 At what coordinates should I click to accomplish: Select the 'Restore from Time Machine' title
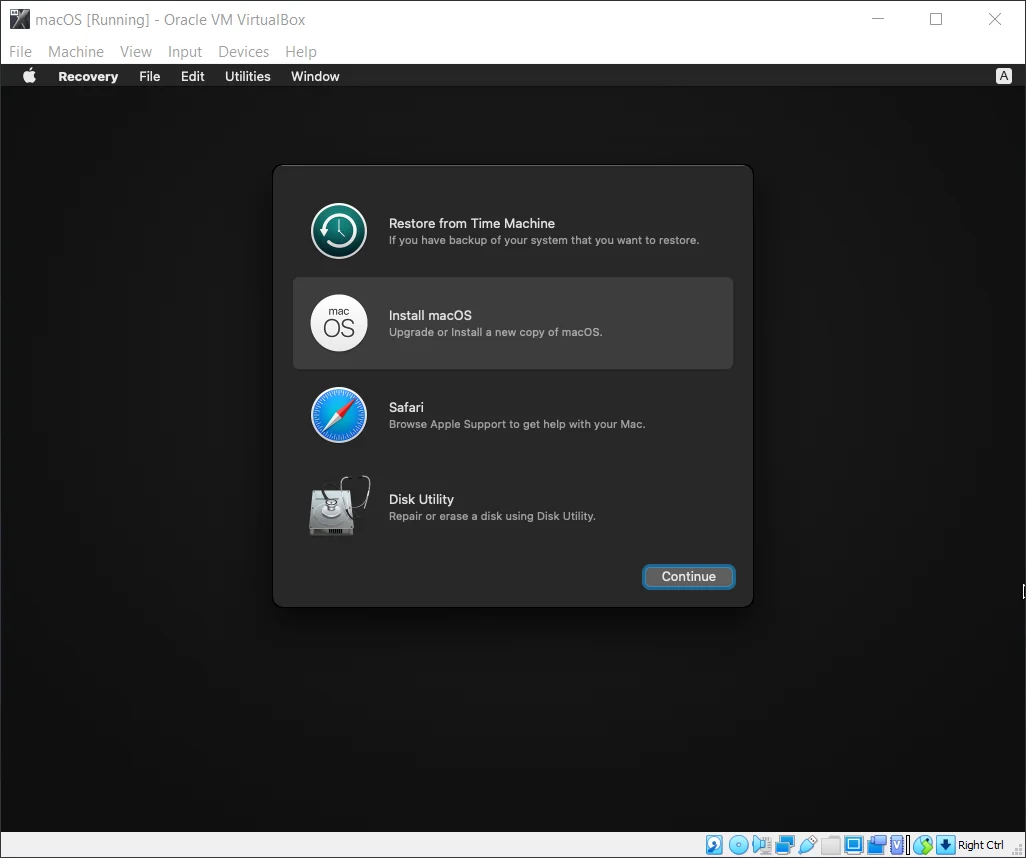click(x=472, y=223)
